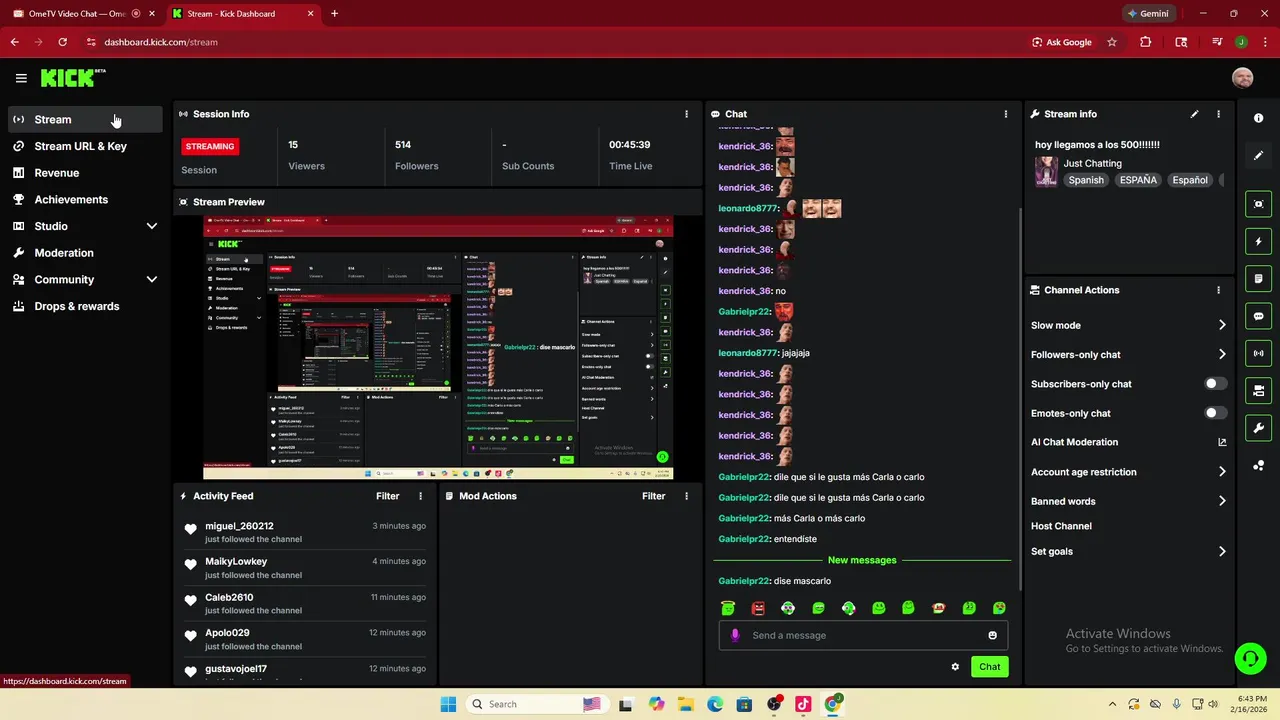Open Activity Feed Filter dropdown
This screenshot has height=720, width=1280.
coord(387,496)
